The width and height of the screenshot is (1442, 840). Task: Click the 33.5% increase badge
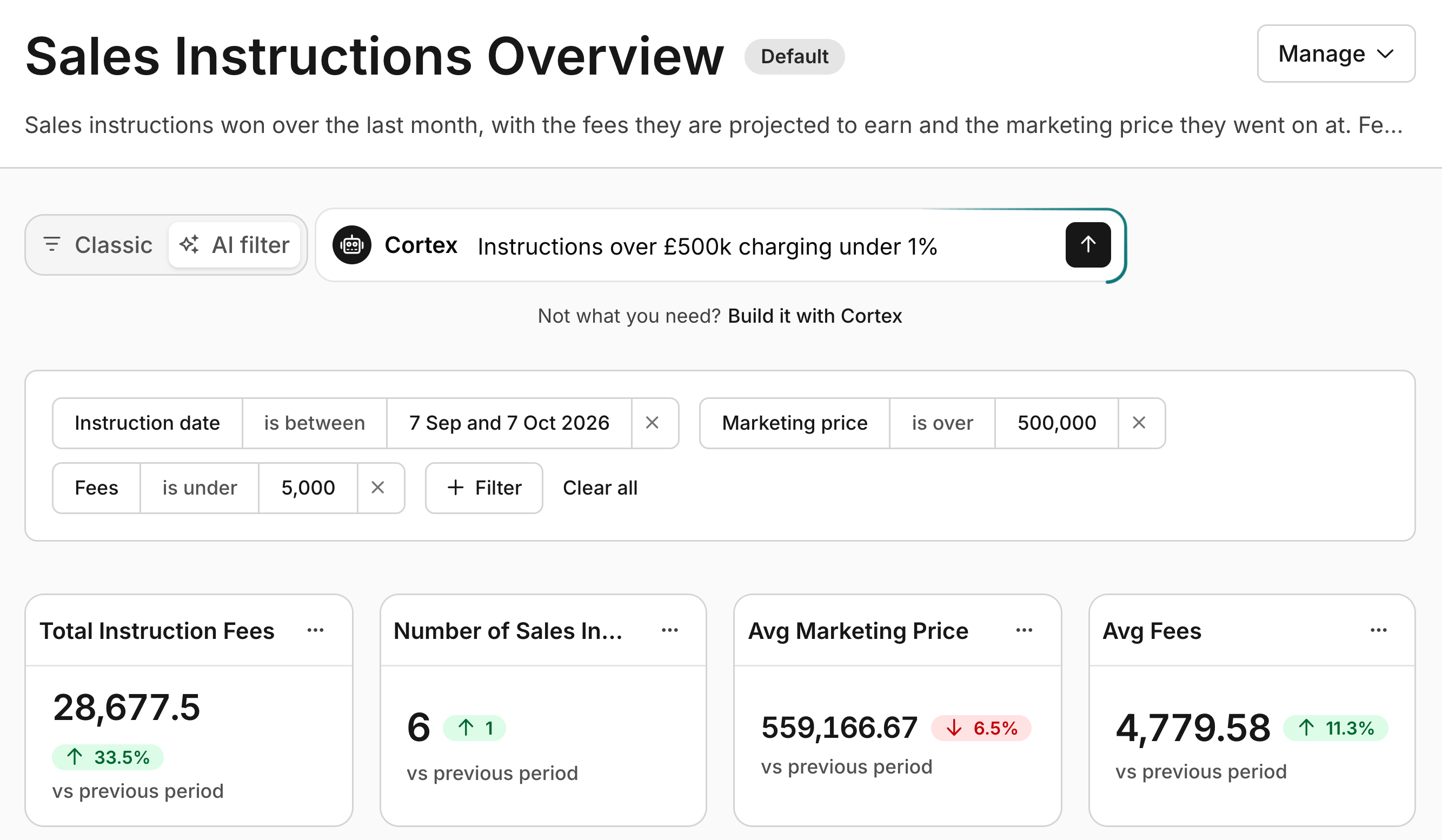coord(108,757)
